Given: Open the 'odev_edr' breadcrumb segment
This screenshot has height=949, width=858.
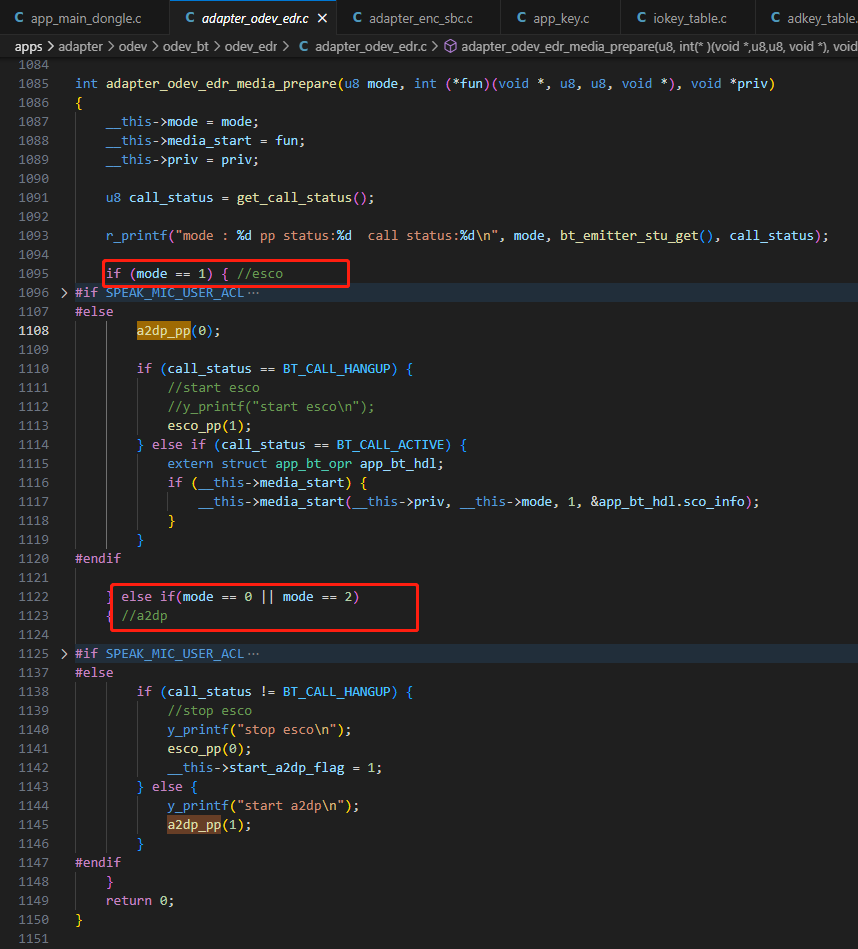Looking at the screenshot, I should coord(251,46).
